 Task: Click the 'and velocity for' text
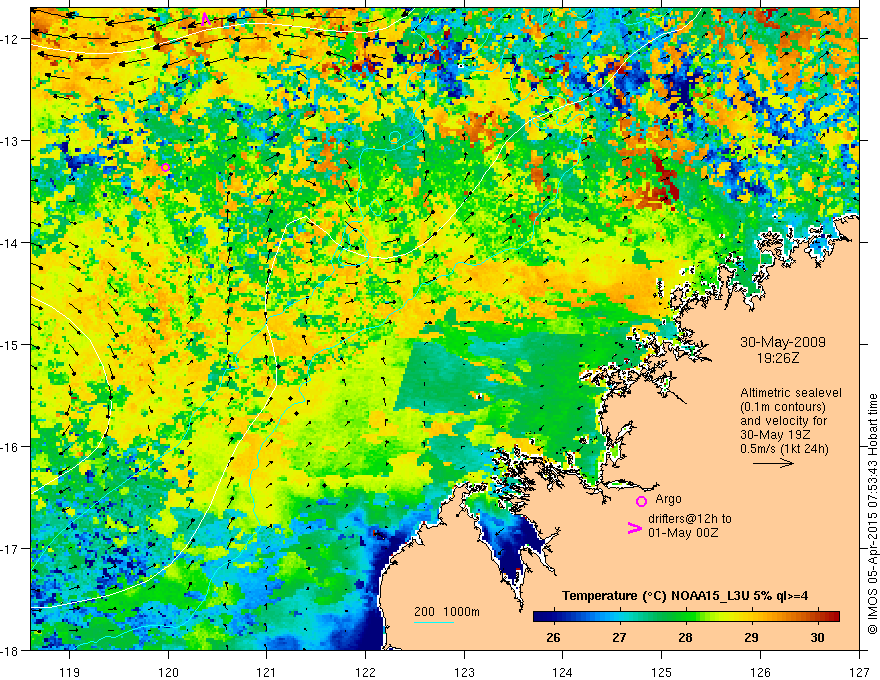tap(783, 421)
